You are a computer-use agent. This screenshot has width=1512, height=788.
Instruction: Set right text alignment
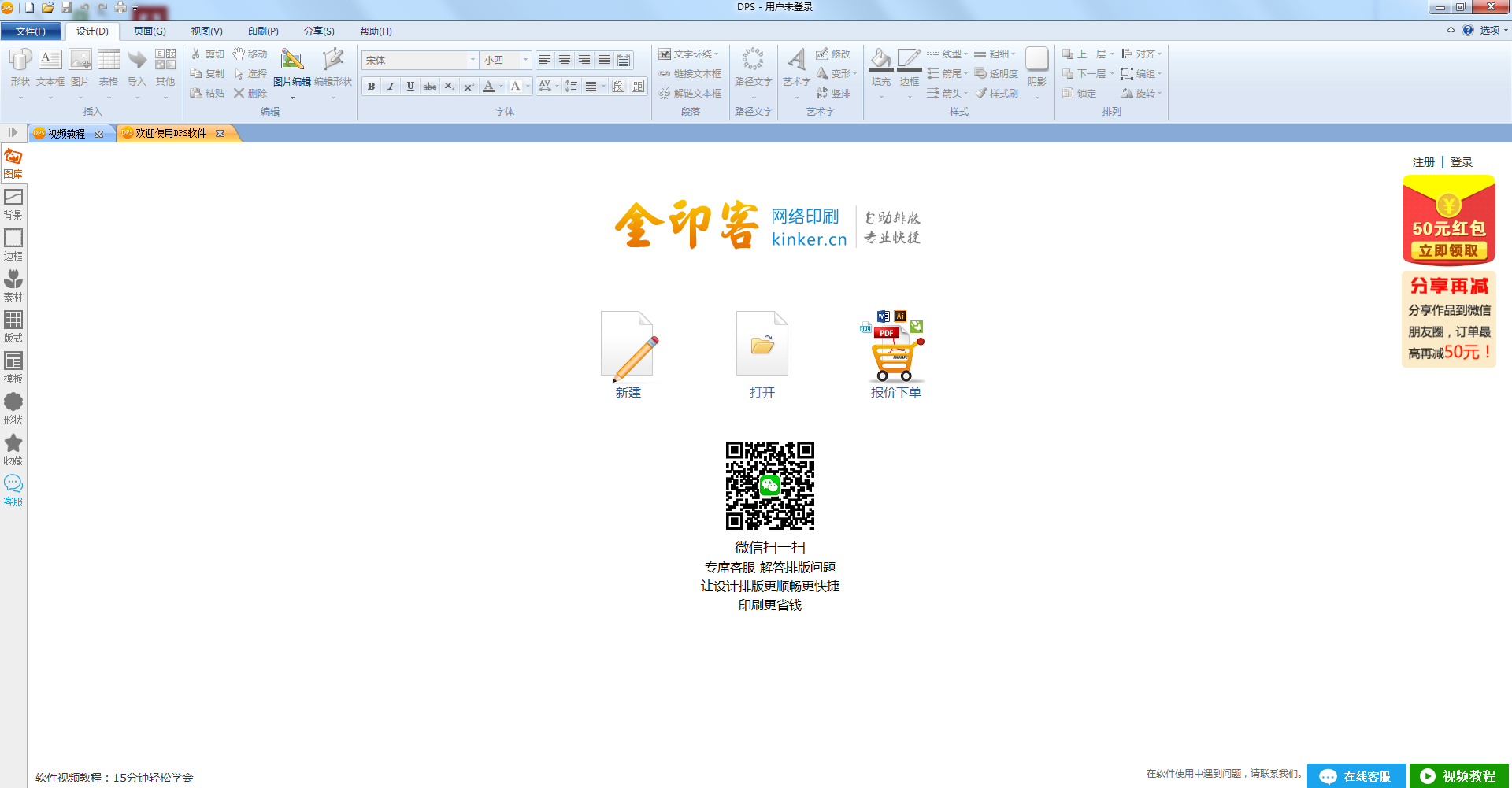click(584, 60)
